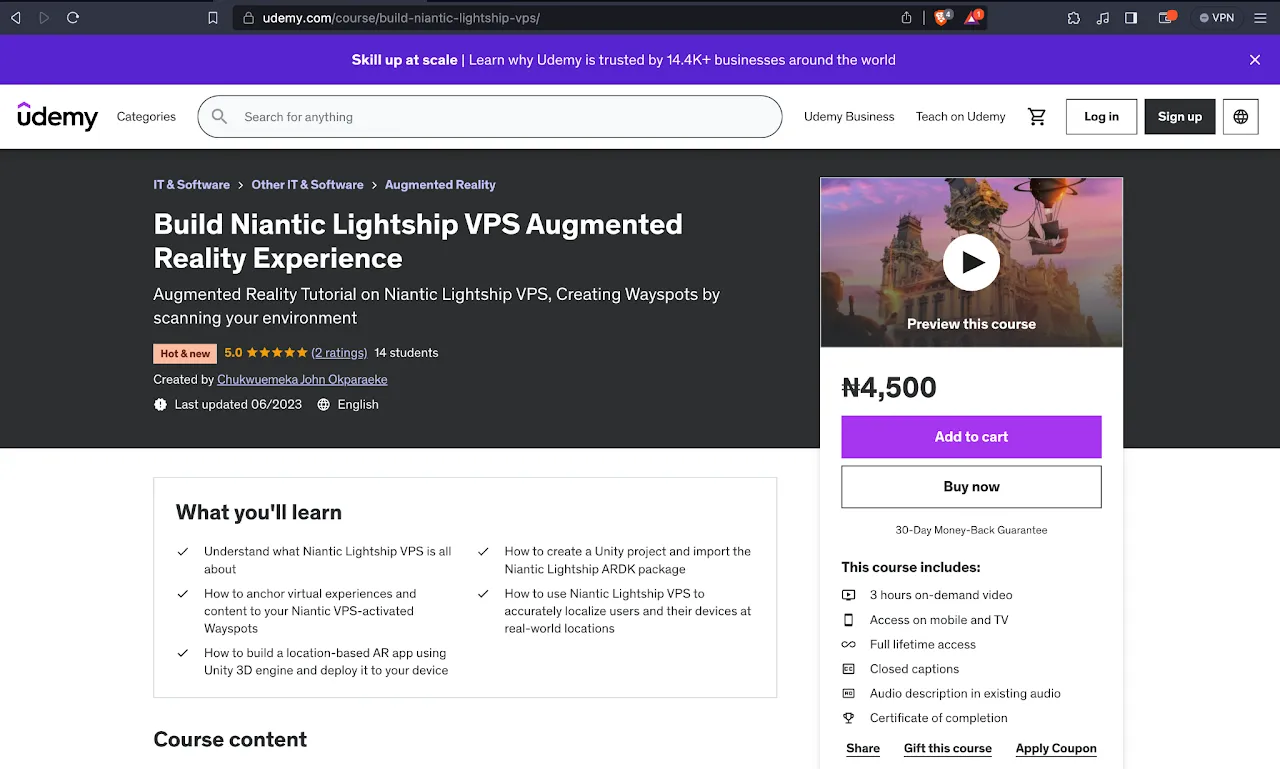
Task: Open the Brave wallet icon
Action: (x=1167, y=17)
